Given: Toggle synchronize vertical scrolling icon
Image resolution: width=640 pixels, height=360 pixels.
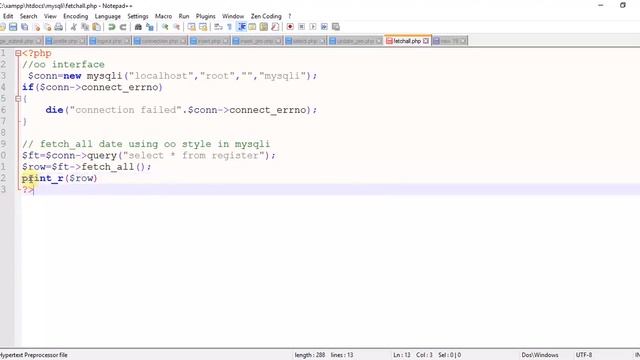Looking at the screenshot, I should (191, 27).
